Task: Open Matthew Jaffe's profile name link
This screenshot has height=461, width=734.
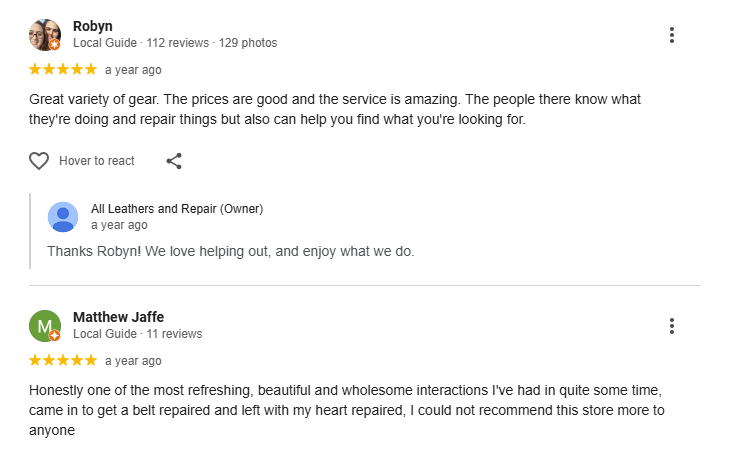Action: click(119, 317)
